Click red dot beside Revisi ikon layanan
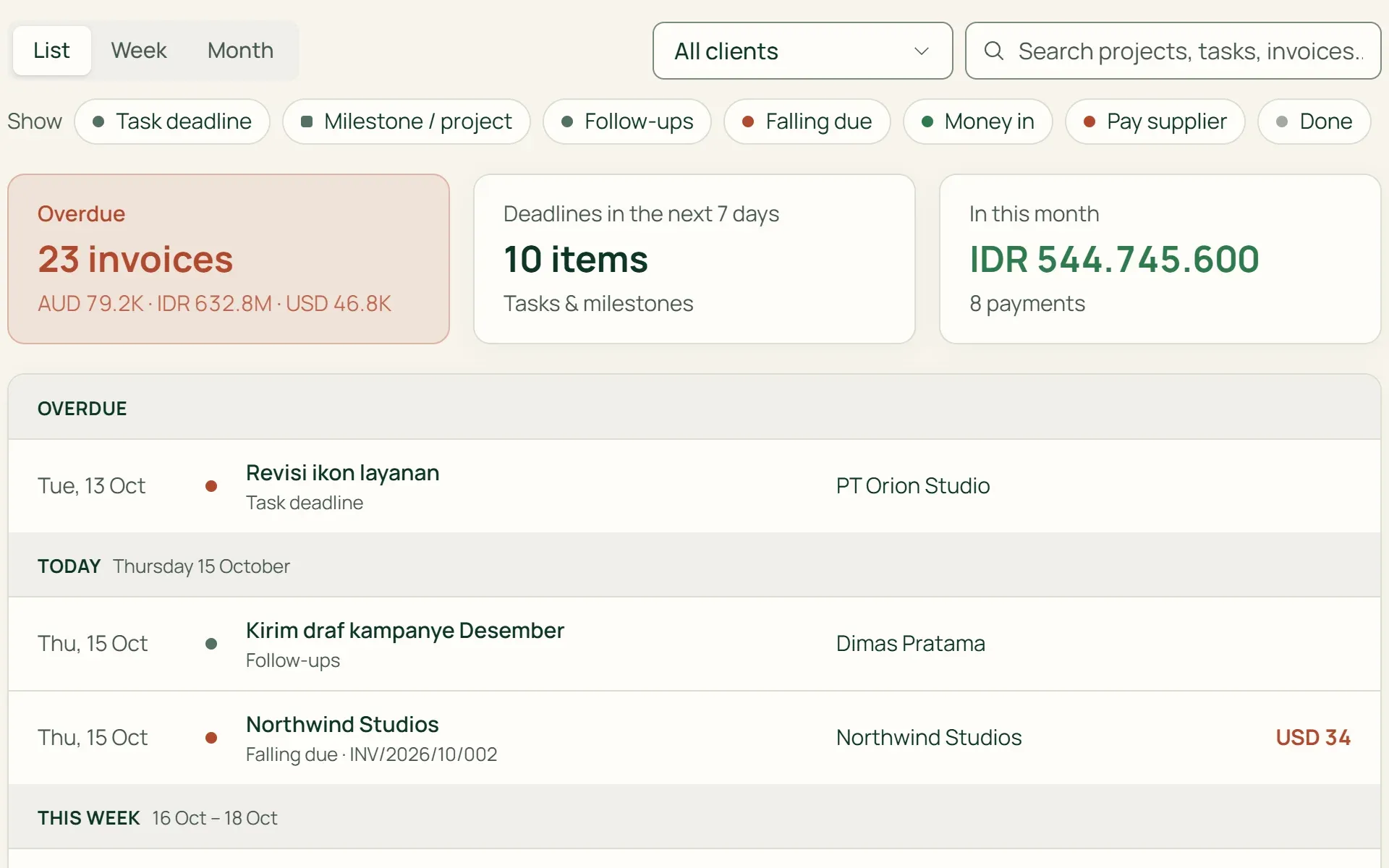 click(211, 486)
